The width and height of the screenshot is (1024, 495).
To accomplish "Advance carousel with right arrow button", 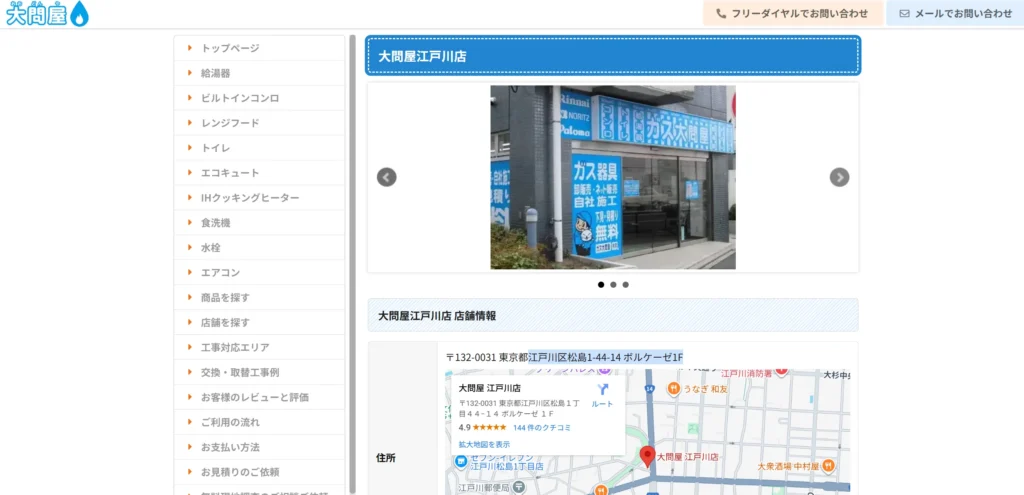I will 839,177.
